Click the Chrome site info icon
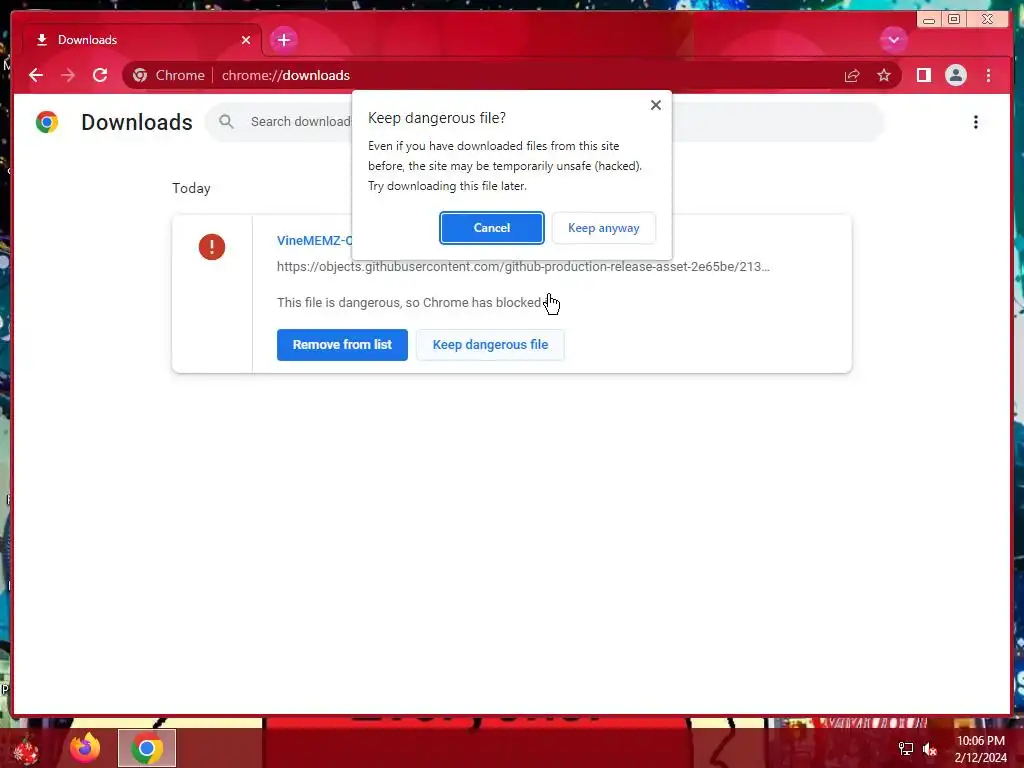Image resolution: width=1024 pixels, height=768 pixels. 140,75
